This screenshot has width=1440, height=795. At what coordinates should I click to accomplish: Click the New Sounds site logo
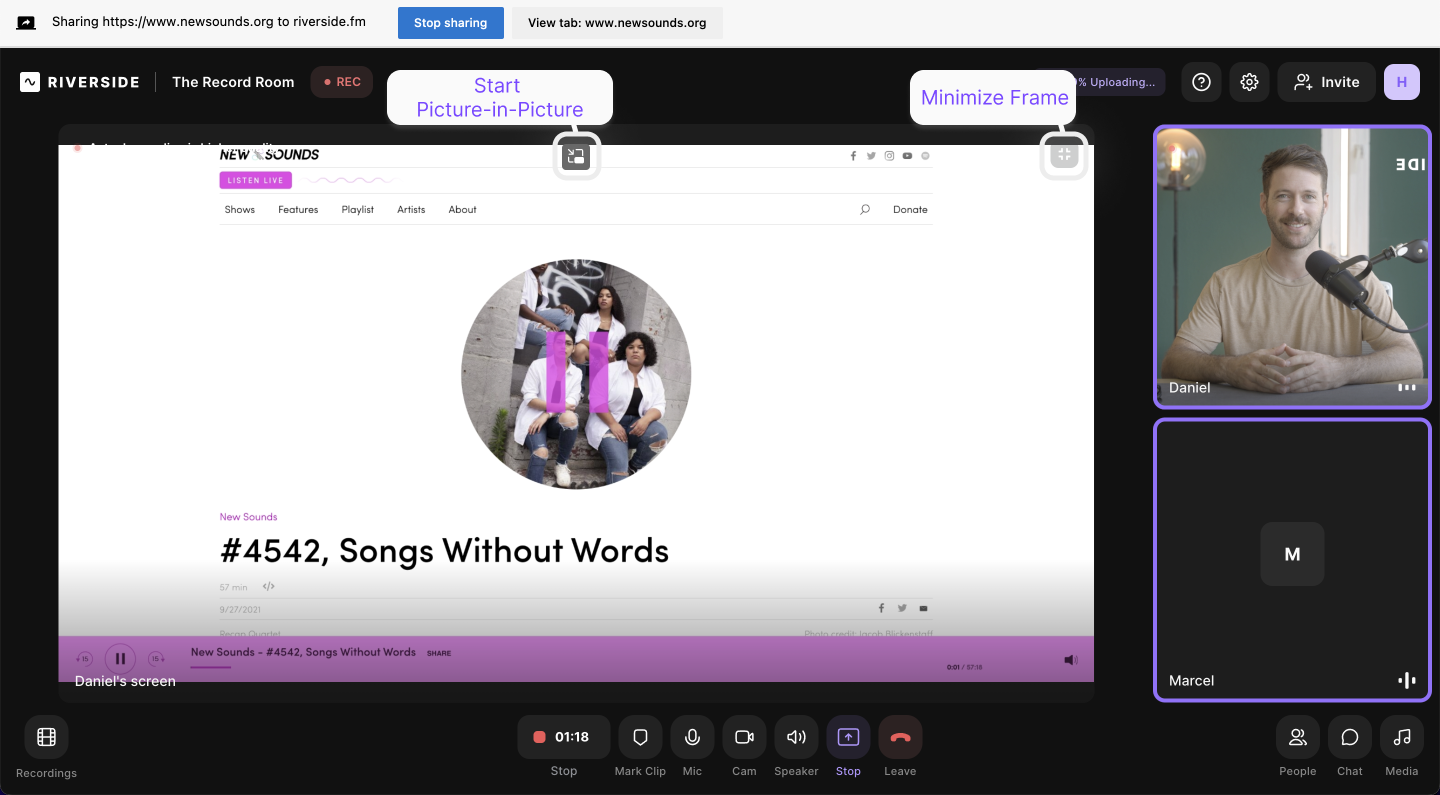[269, 155]
